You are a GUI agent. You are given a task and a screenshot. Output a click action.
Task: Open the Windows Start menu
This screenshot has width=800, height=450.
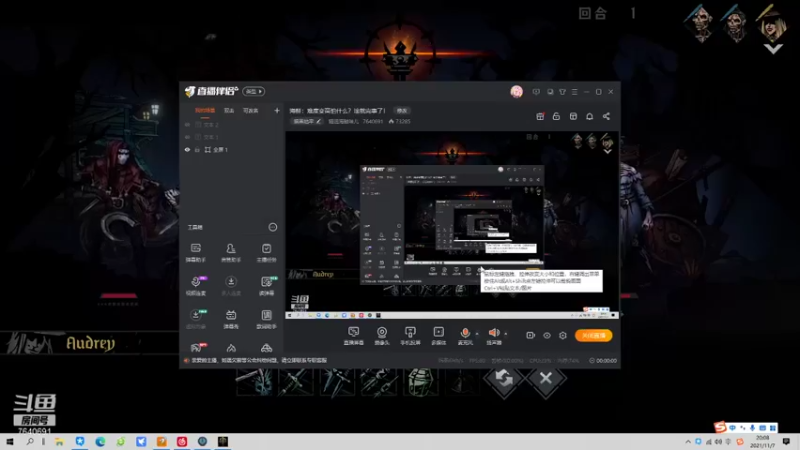tap(10, 442)
